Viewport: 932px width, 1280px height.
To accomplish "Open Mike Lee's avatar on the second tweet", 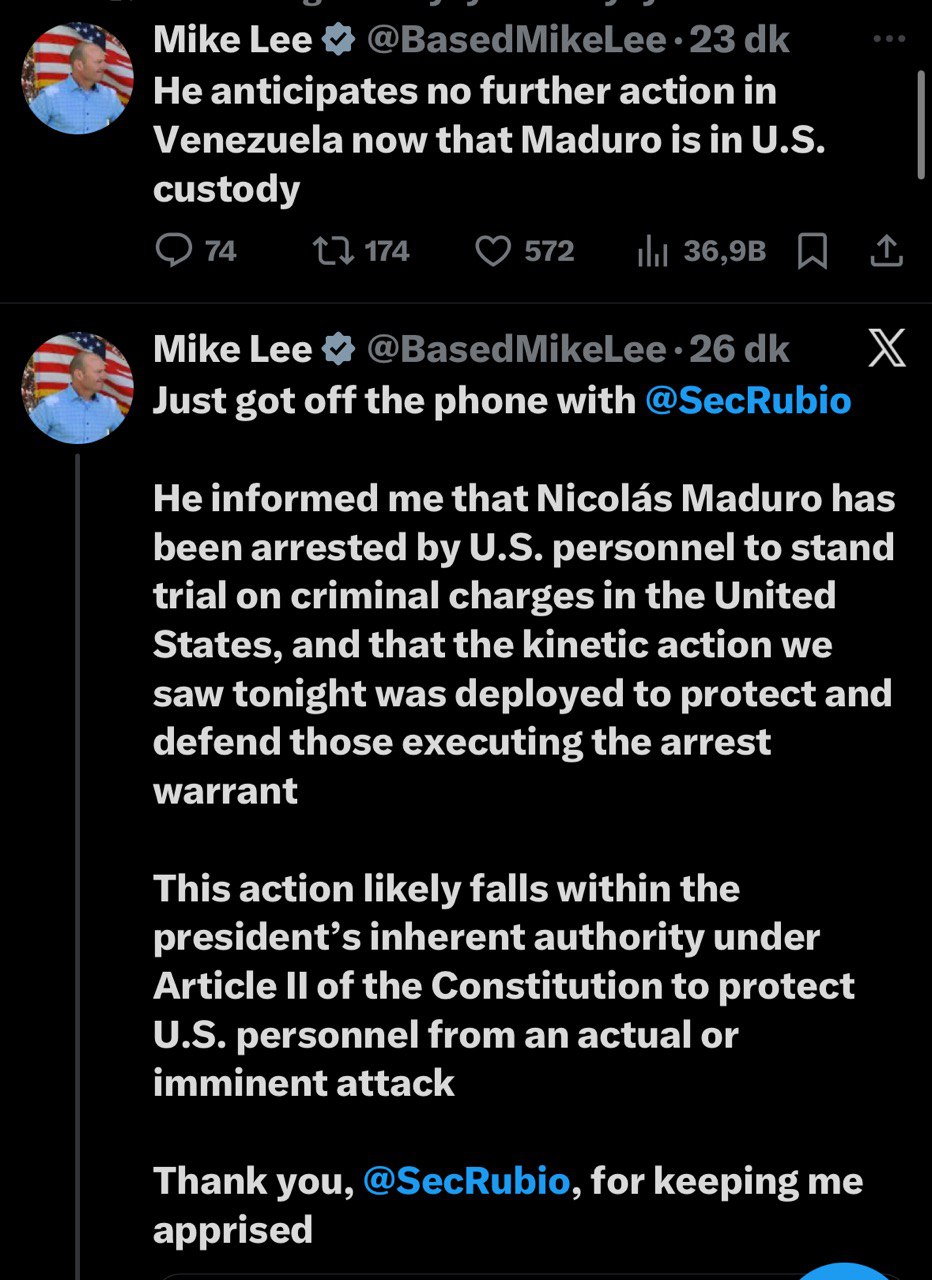I will coord(77,388).
